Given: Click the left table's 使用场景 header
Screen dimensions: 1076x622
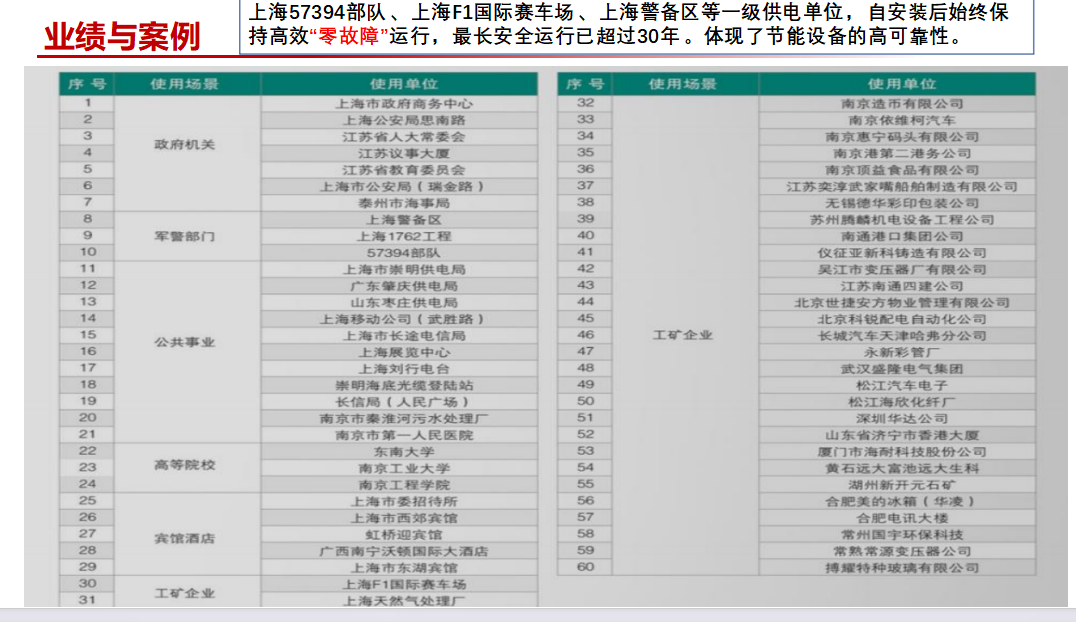Looking at the screenshot, I should click(185, 84).
